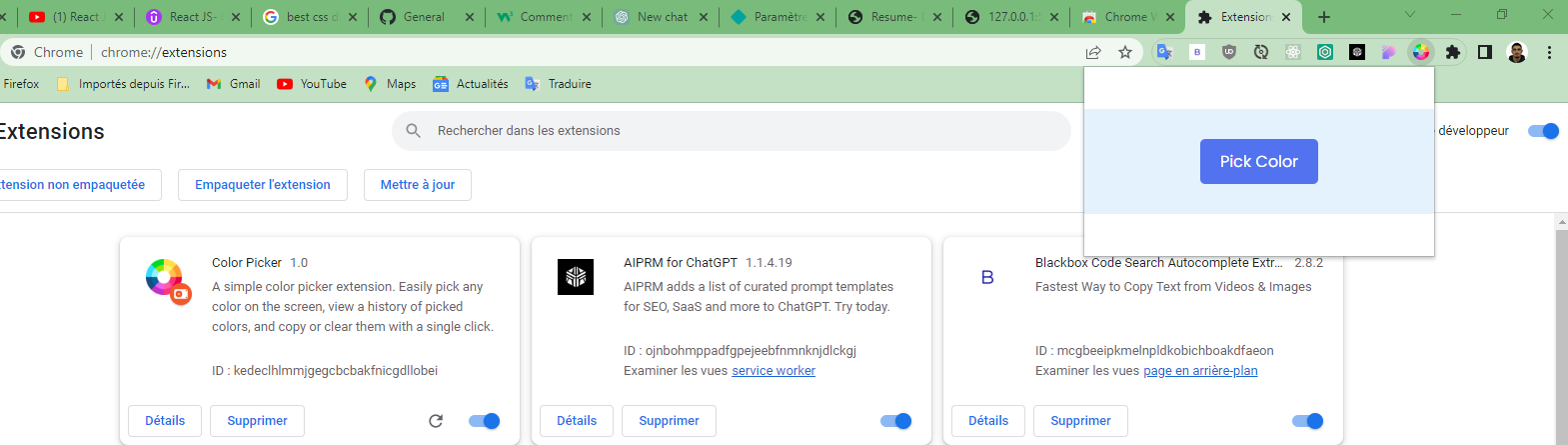Open Détails for AIPRM for ChatGPT
The image size is (1568, 445).
(577, 421)
